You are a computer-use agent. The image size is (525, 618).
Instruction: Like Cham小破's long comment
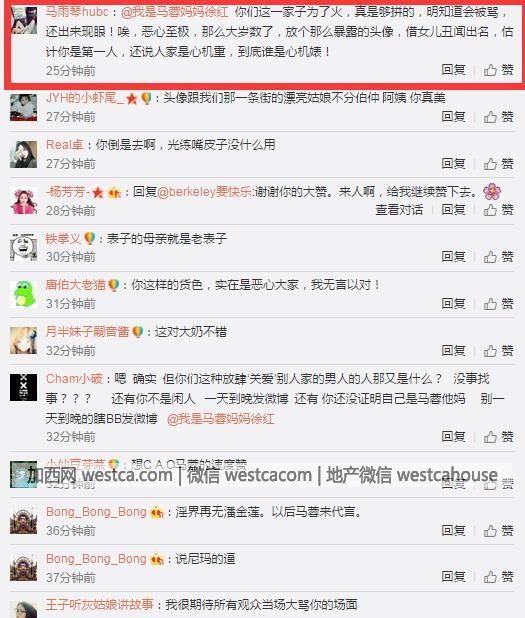499,437
